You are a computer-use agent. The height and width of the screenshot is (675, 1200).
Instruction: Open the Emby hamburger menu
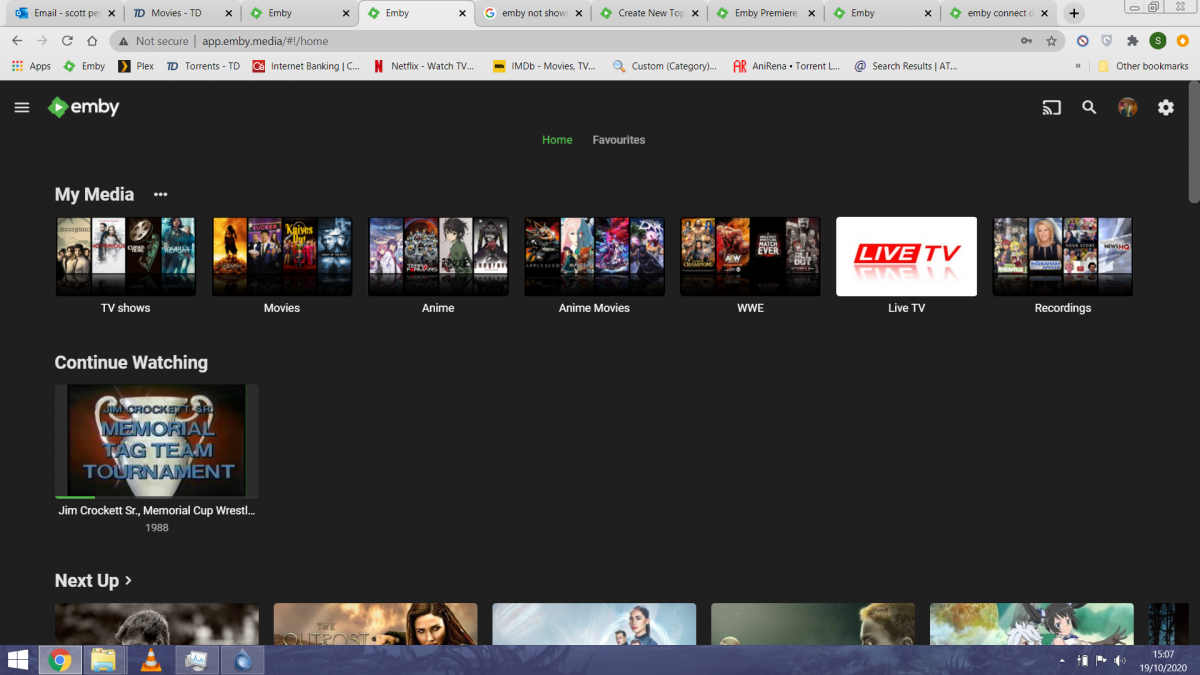pyautogui.click(x=22, y=108)
